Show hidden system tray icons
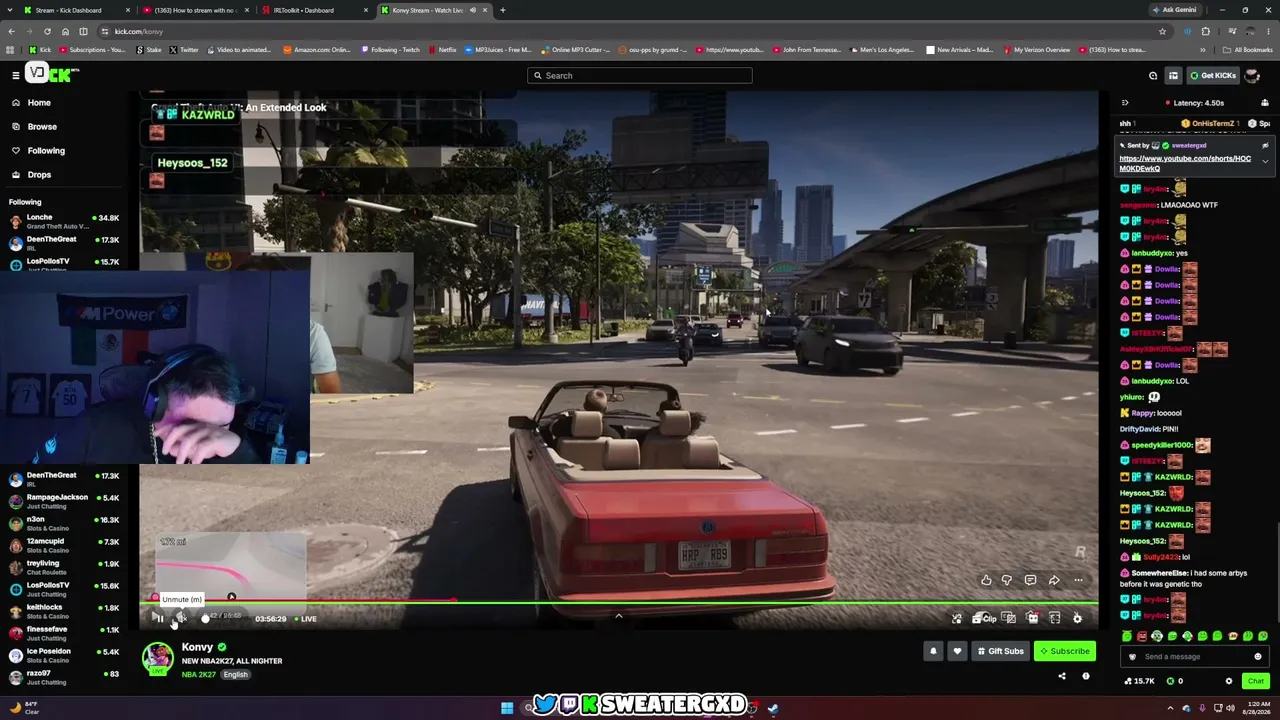Viewport: 1280px width, 720px height. pyautogui.click(x=1170, y=708)
